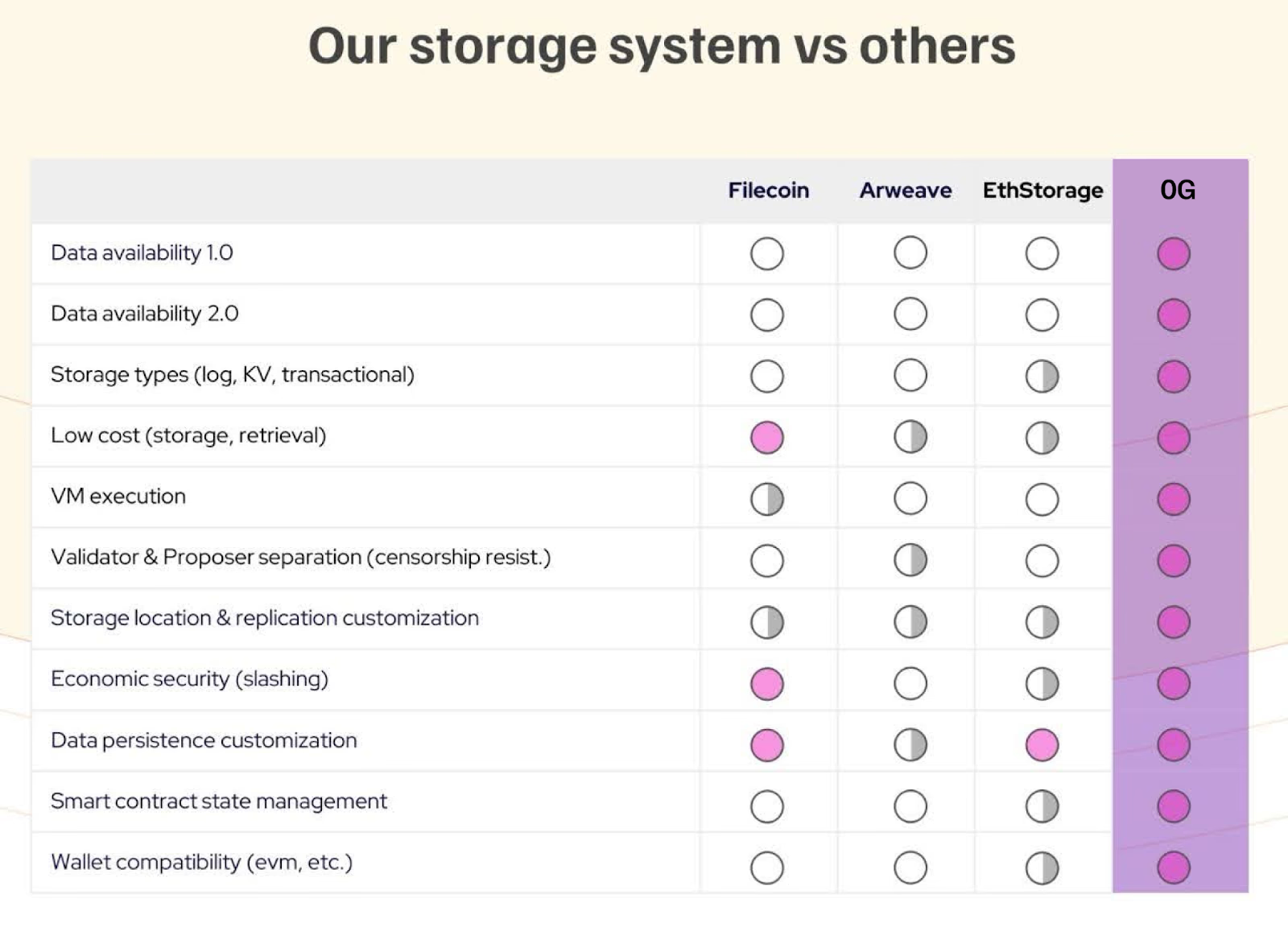The width and height of the screenshot is (1288, 927).
Task: Click Filecoin's pink circle for Economic security
Action: click(767, 684)
